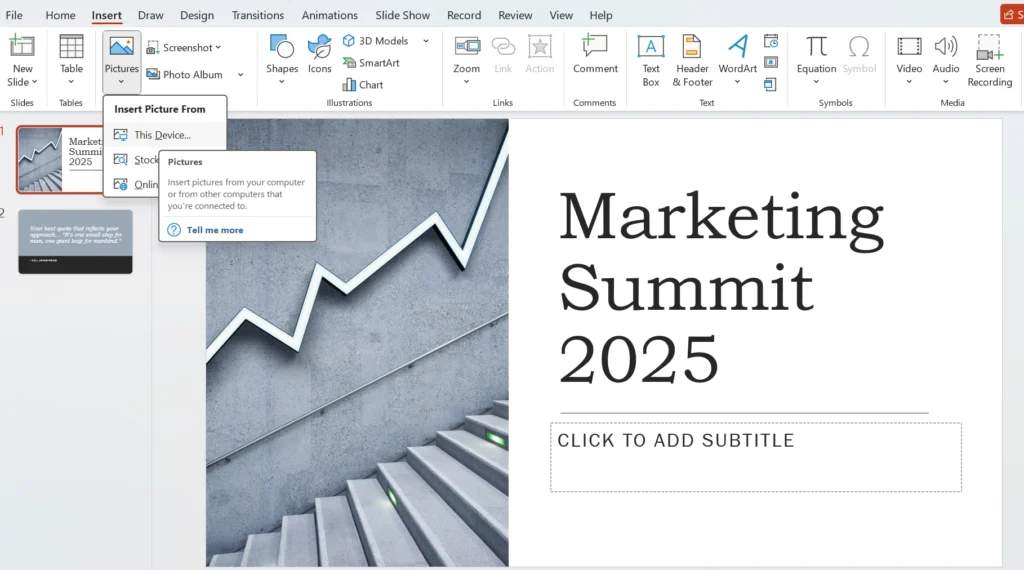Image resolution: width=1024 pixels, height=570 pixels.
Task: Open the Transitions tab
Action: tap(258, 15)
